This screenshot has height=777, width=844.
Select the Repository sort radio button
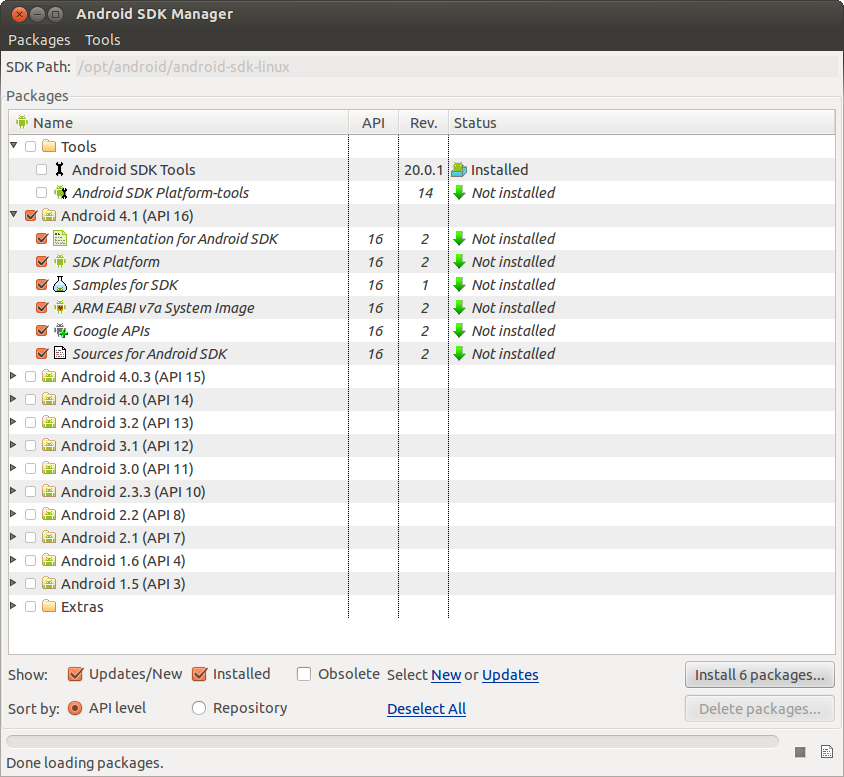click(199, 708)
